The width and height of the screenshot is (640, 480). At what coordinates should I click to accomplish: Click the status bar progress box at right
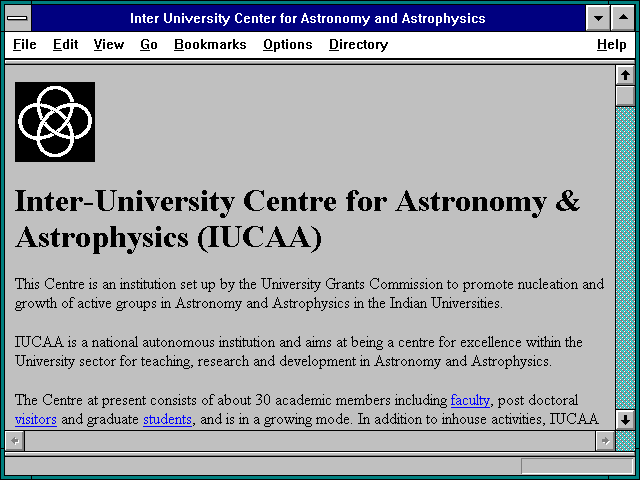[577, 466]
